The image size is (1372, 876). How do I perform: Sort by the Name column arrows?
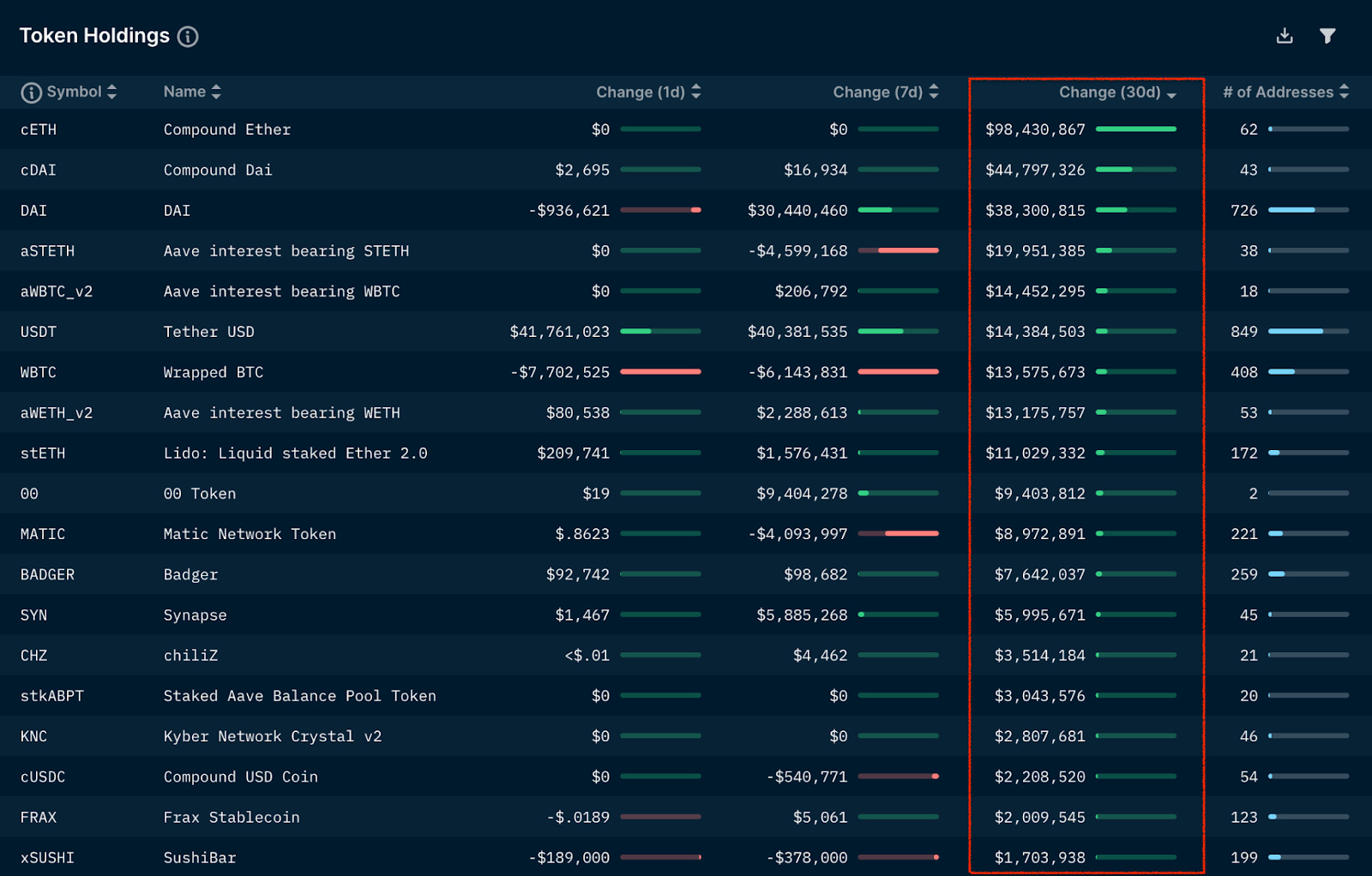coord(216,92)
